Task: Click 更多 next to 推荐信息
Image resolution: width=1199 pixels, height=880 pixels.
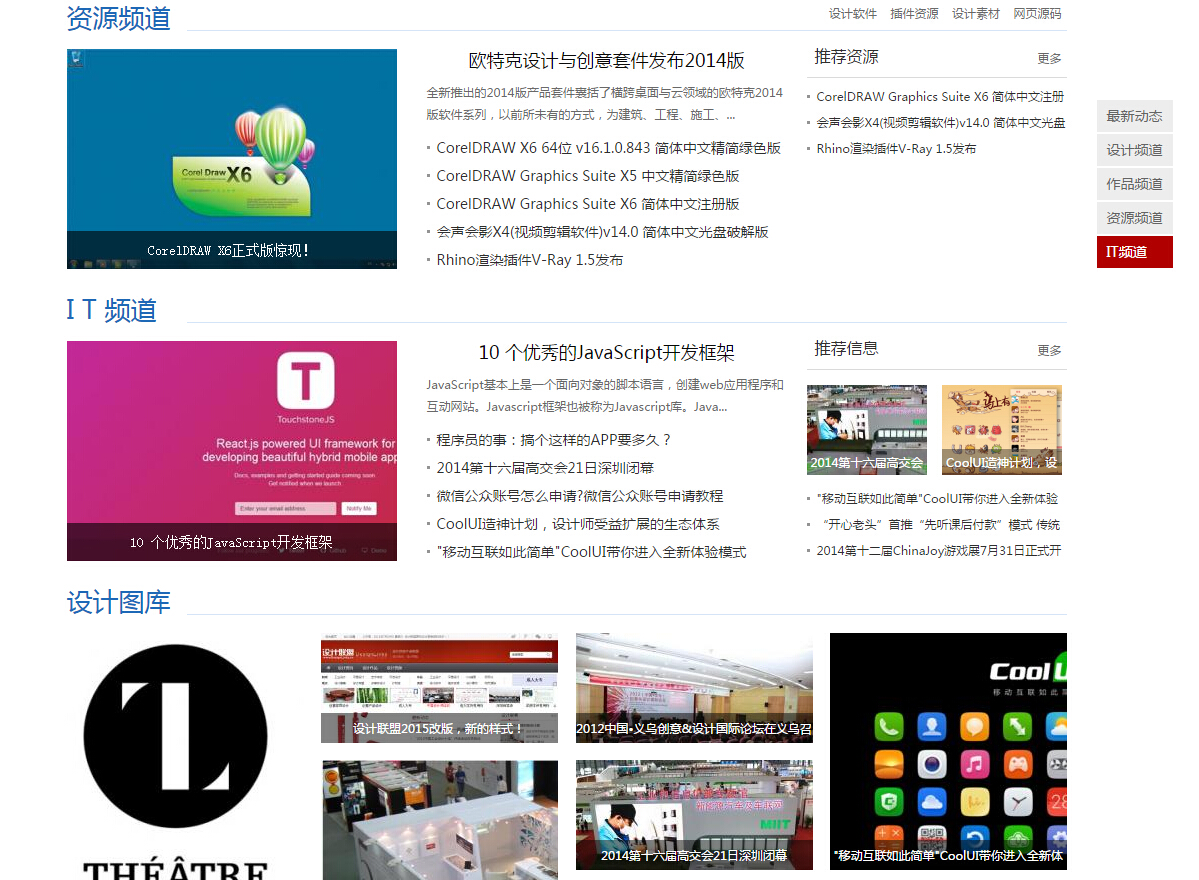Action: (x=1049, y=350)
